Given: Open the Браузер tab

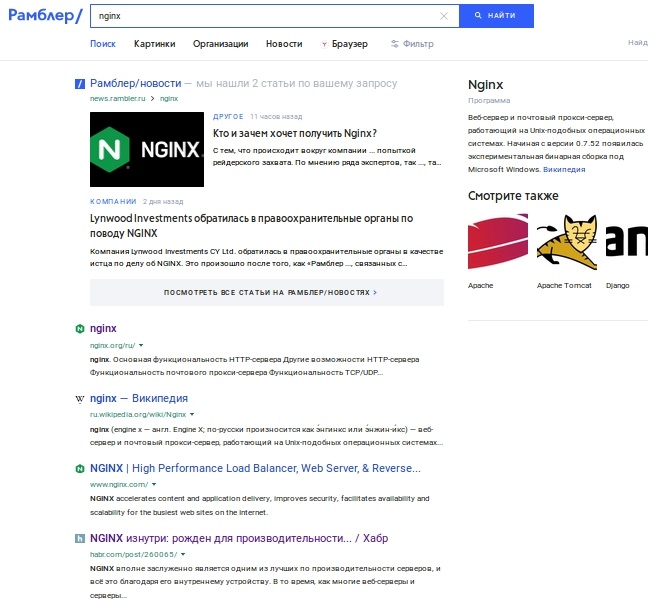Looking at the screenshot, I should [344, 44].
